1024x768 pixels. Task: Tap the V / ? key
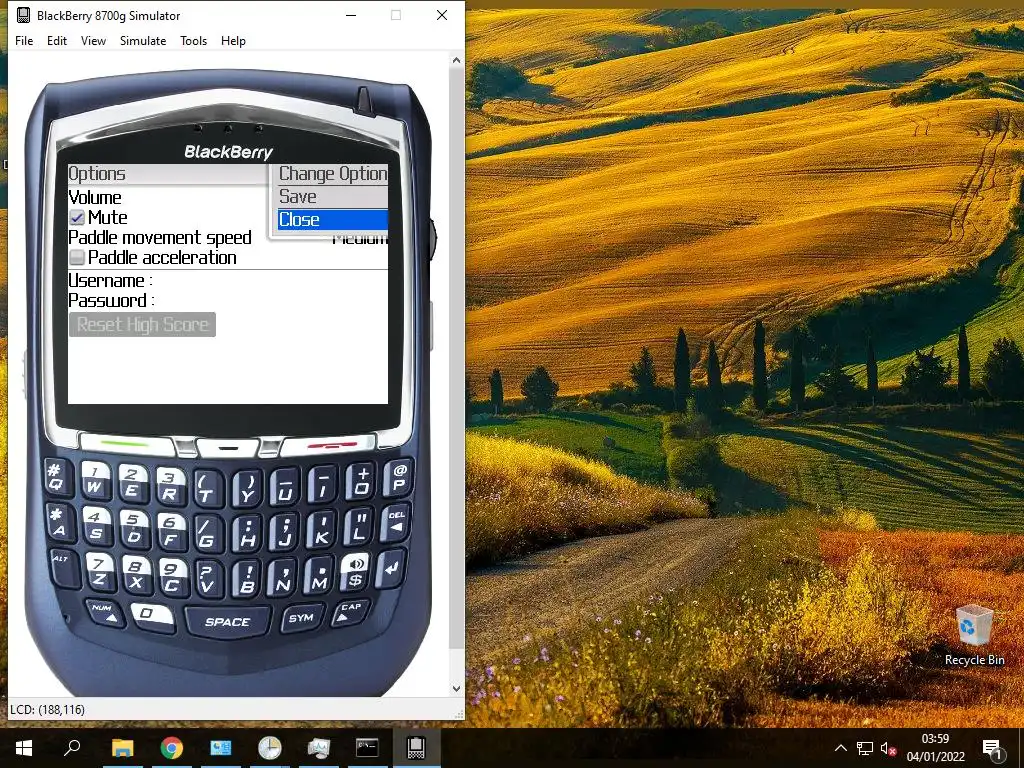(210, 579)
